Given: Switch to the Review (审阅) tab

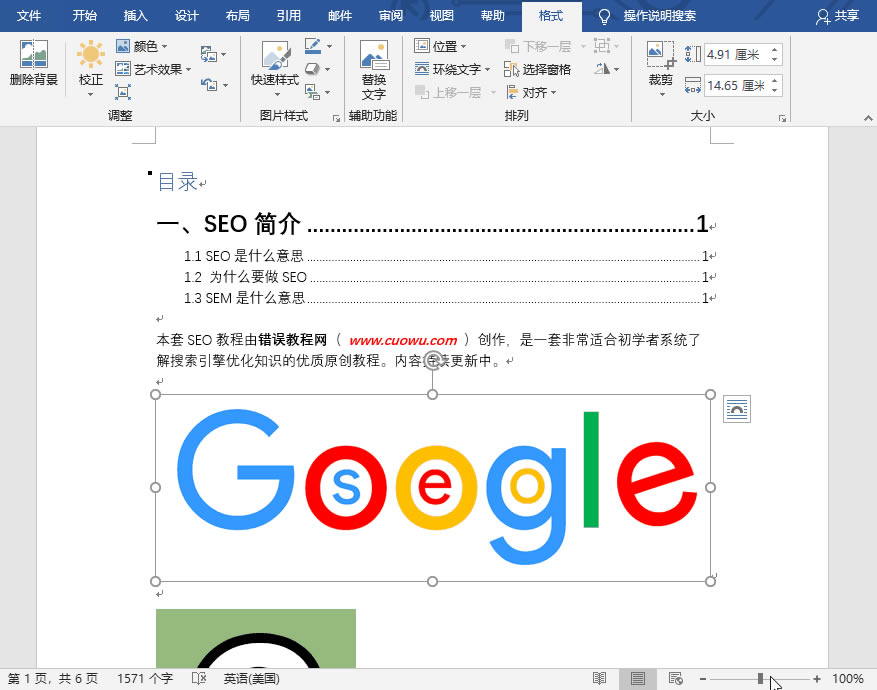Looking at the screenshot, I should [390, 16].
